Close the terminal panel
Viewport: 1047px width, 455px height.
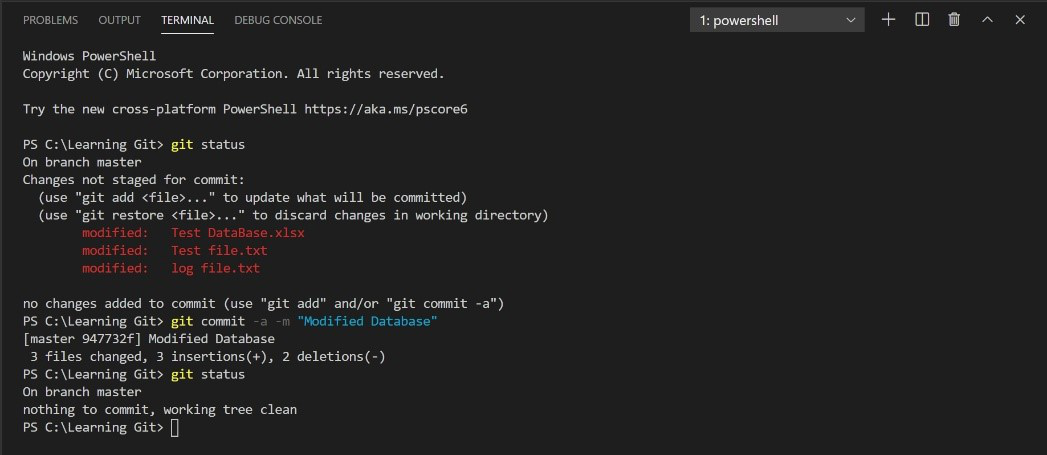click(x=1020, y=20)
